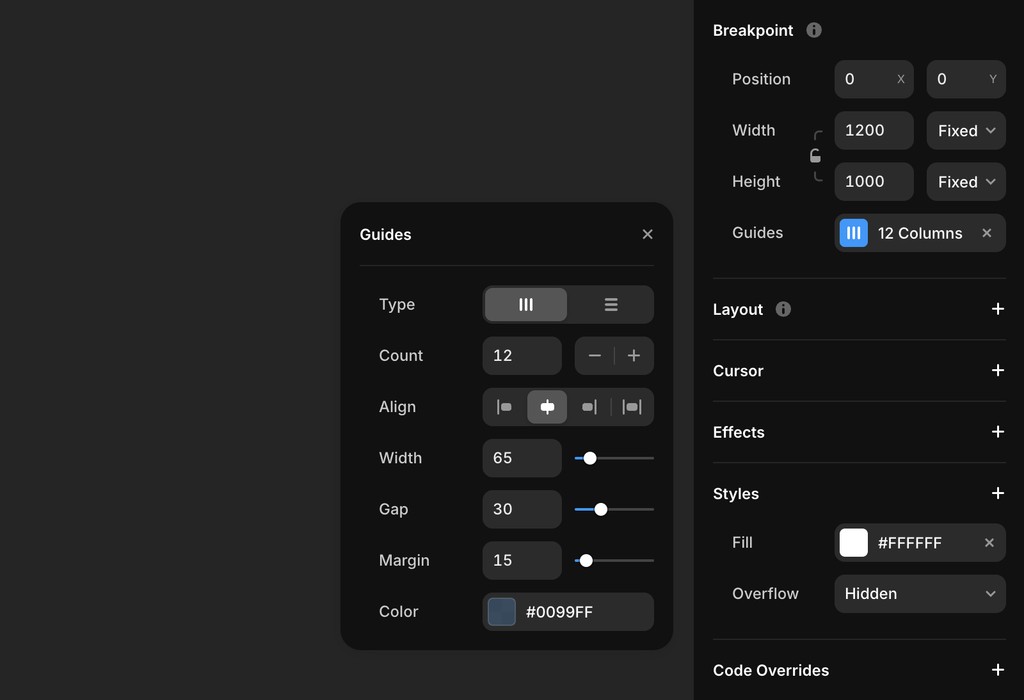Click the Gap slider handle
Screen dimensions: 1024x700
click(x=601, y=509)
